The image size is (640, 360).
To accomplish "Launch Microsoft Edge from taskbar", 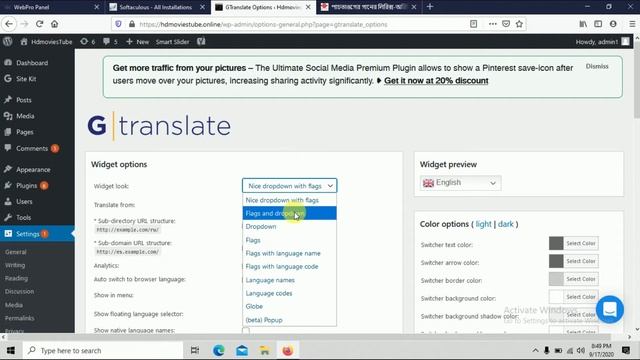I will (219, 350).
